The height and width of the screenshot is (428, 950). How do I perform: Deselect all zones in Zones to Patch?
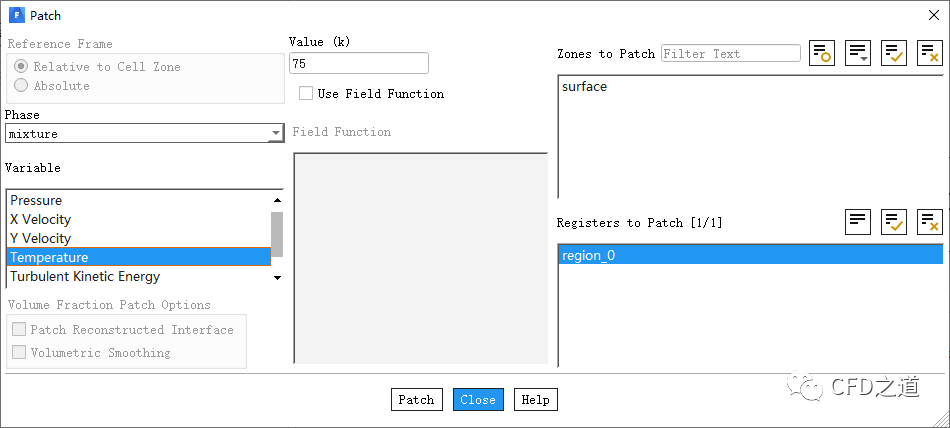tap(930, 54)
